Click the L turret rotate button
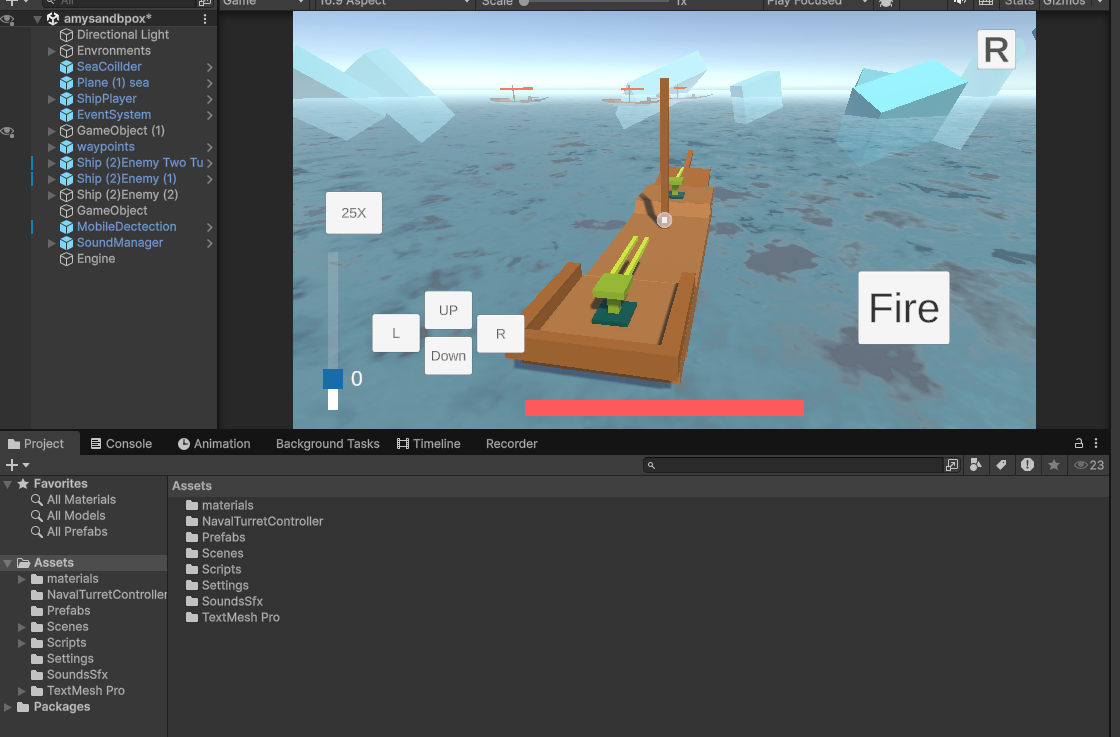 pyautogui.click(x=396, y=333)
